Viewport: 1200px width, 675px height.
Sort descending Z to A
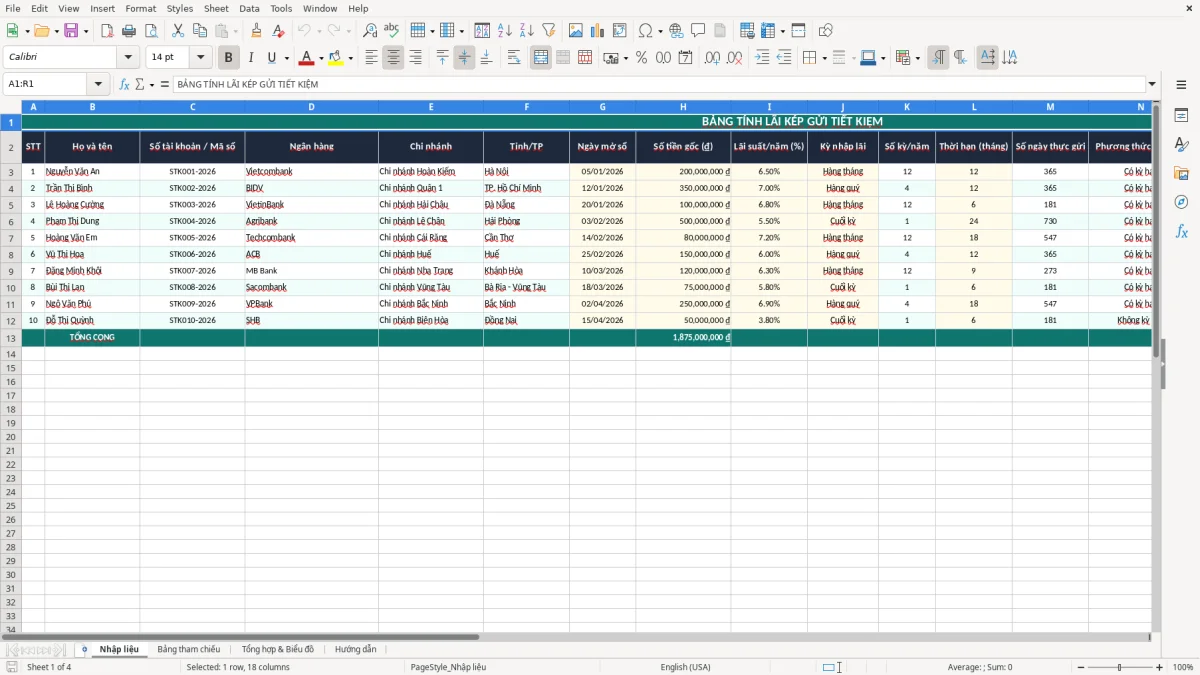526,31
